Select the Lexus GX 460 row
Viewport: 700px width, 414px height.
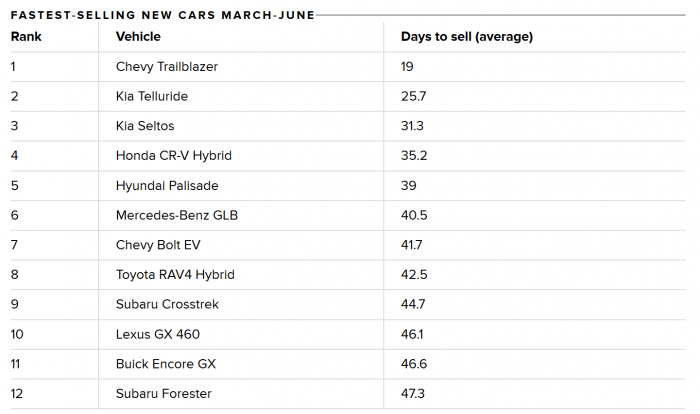pos(157,334)
